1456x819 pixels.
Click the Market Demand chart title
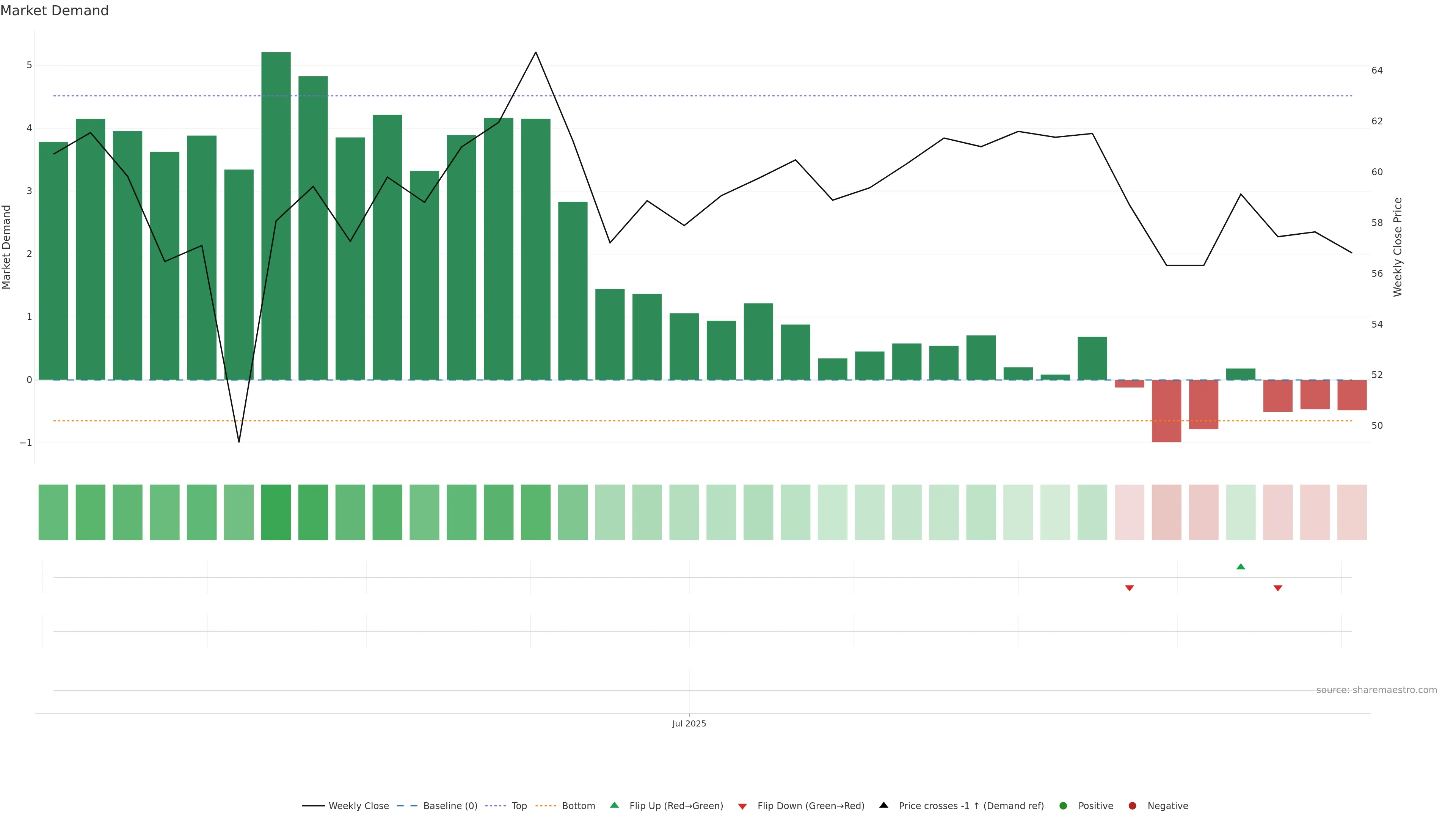(54, 11)
